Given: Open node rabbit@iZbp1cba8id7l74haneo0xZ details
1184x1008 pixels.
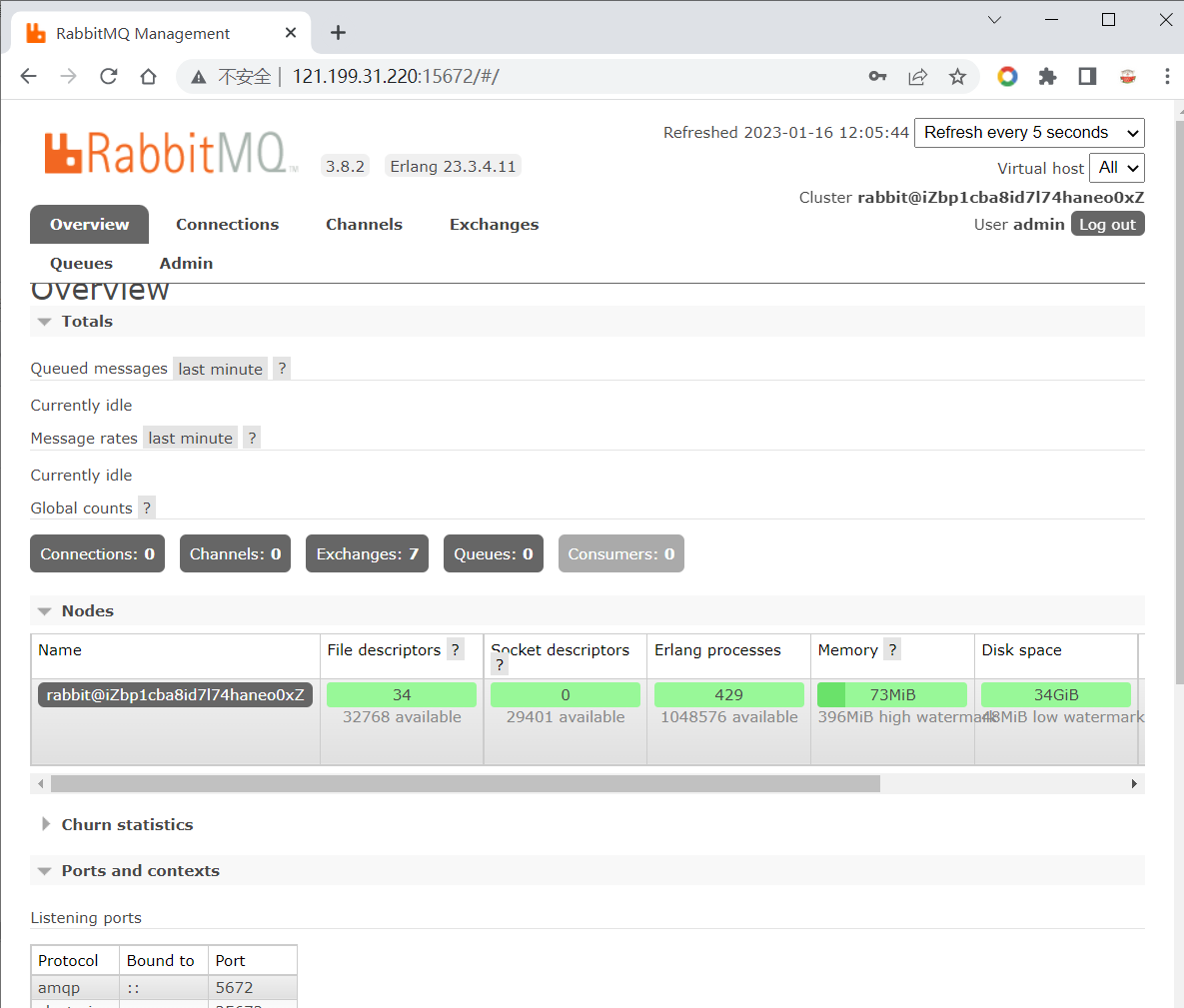Looking at the screenshot, I should pyautogui.click(x=175, y=694).
